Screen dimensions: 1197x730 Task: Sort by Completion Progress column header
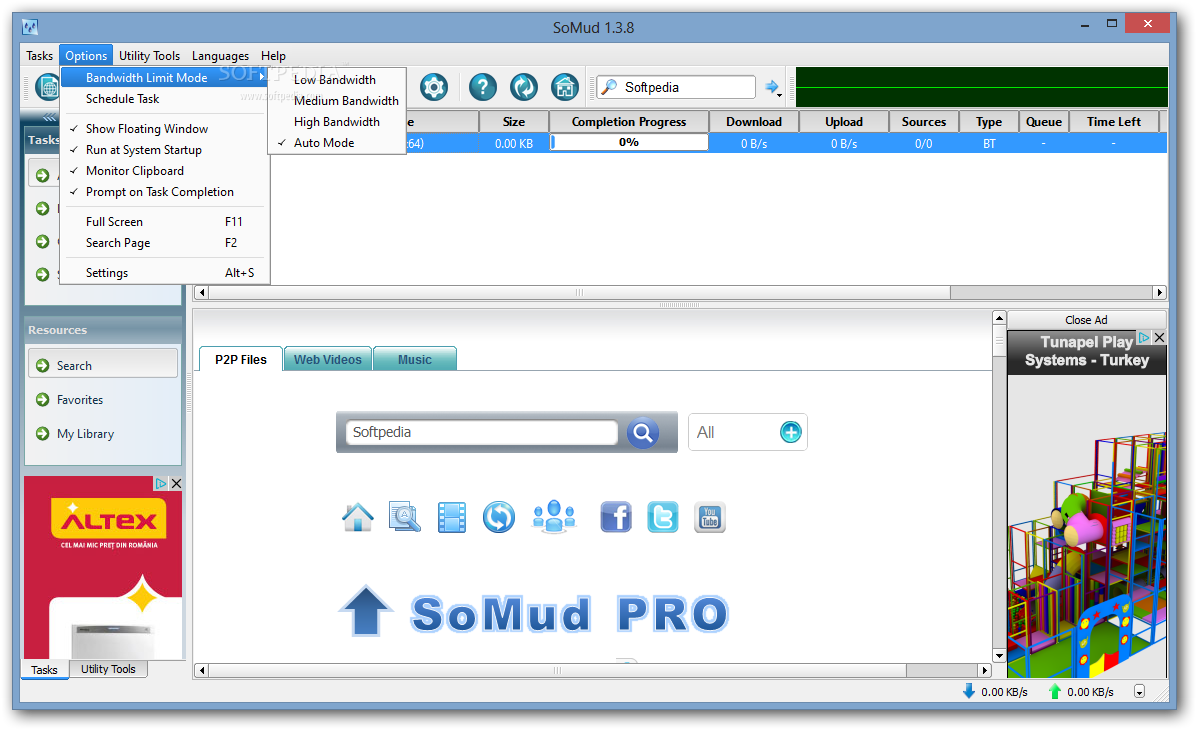point(629,121)
